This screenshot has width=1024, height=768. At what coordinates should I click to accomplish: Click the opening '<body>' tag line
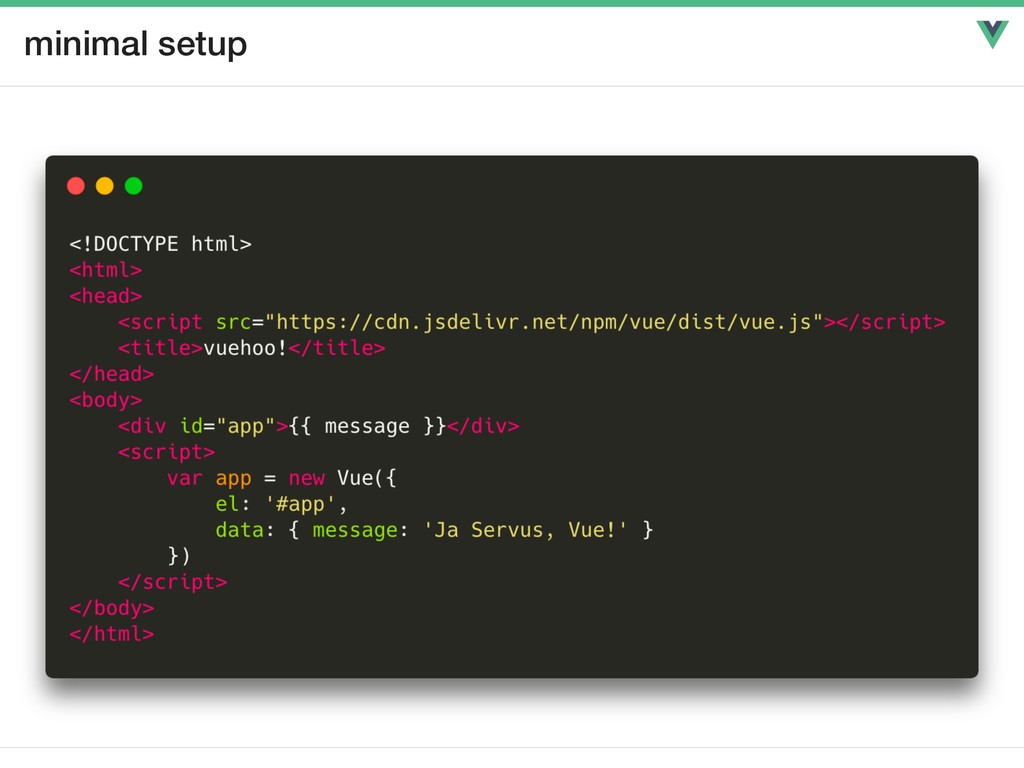(x=106, y=400)
